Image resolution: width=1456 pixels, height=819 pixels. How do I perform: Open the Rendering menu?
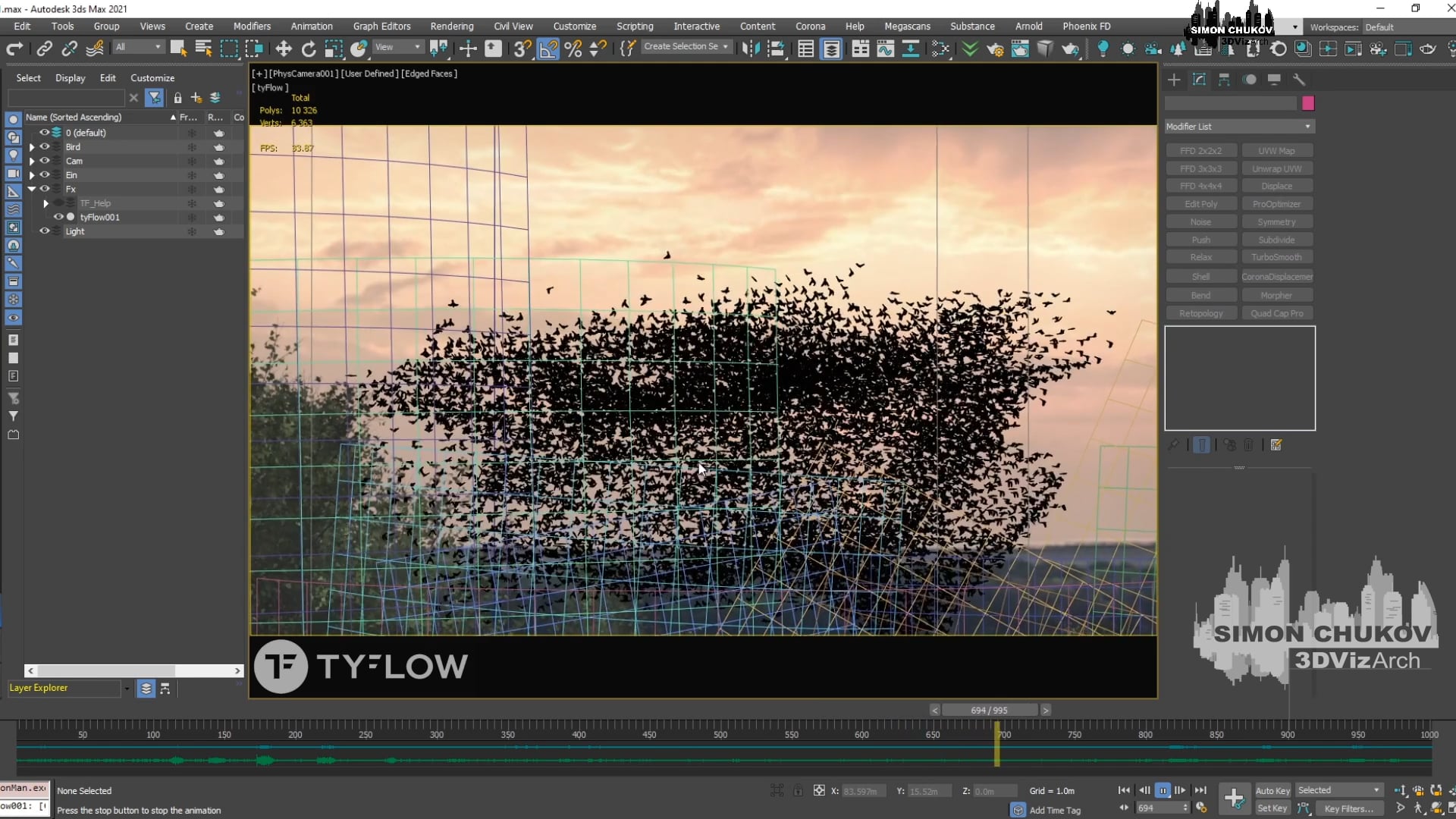click(x=451, y=26)
